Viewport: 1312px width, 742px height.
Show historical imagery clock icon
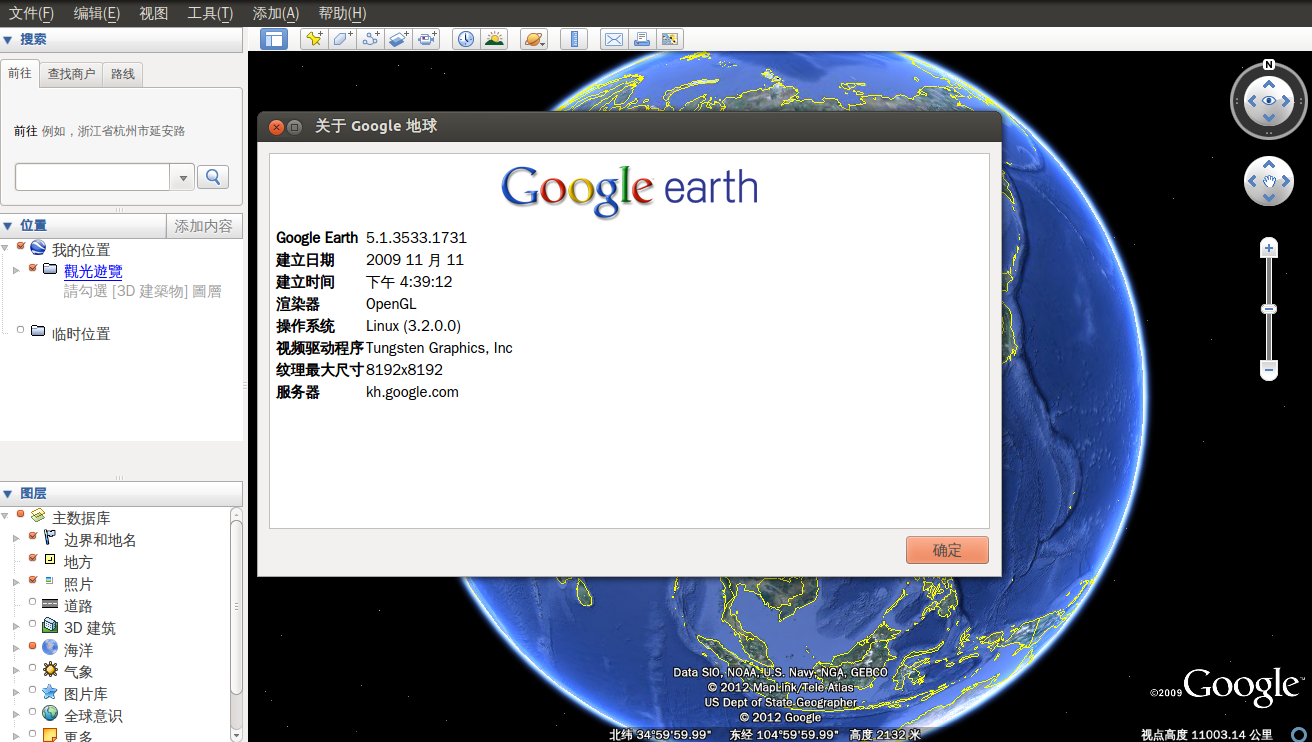(x=465, y=39)
